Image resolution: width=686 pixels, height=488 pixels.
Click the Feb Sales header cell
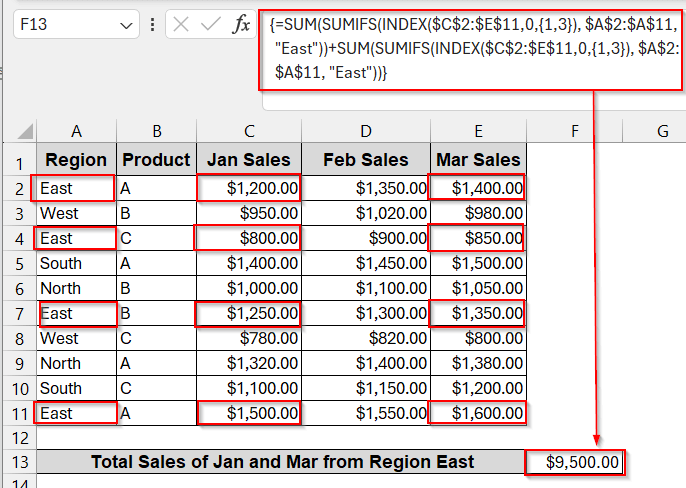(x=365, y=160)
